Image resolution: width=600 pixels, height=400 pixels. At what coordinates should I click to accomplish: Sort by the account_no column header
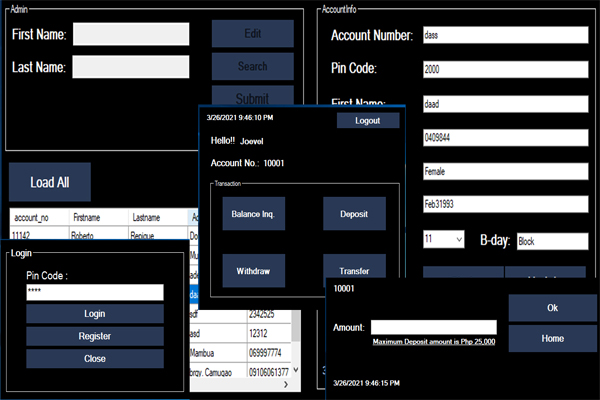click(38, 217)
